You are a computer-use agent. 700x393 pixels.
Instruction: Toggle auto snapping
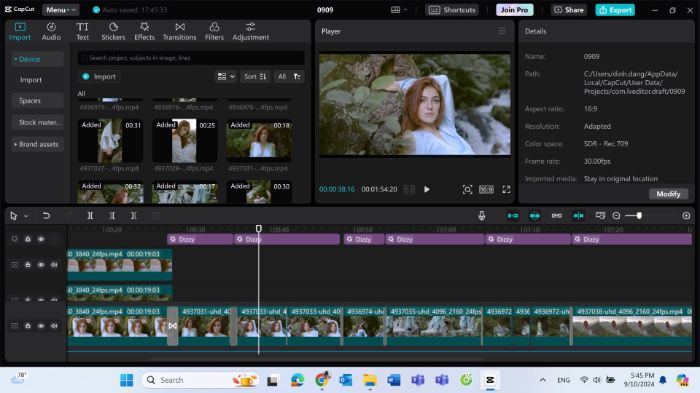tap(534, 216)
